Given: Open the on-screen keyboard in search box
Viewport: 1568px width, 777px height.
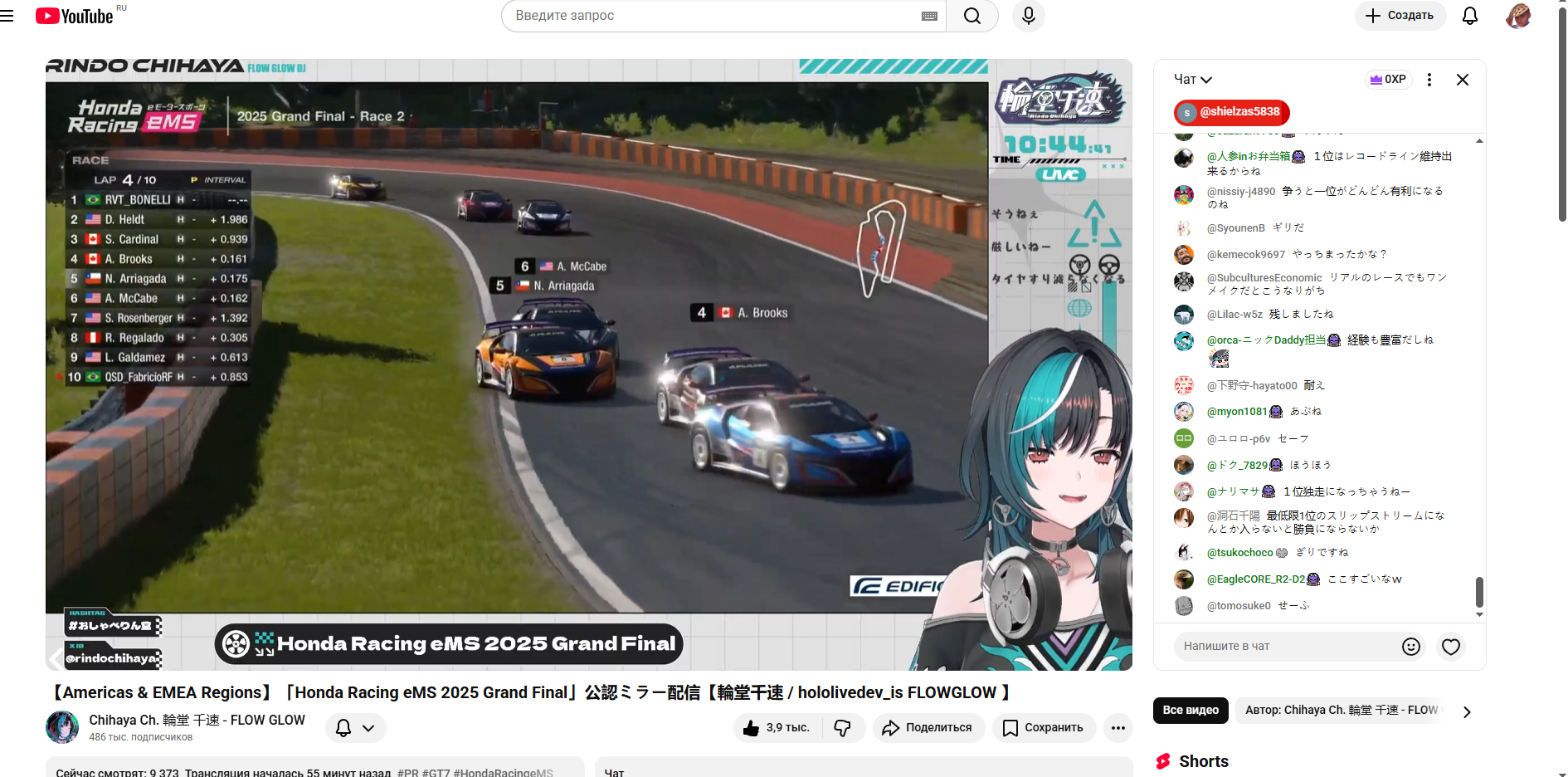Looking at the screenshot, I should (x=929, y=16).
